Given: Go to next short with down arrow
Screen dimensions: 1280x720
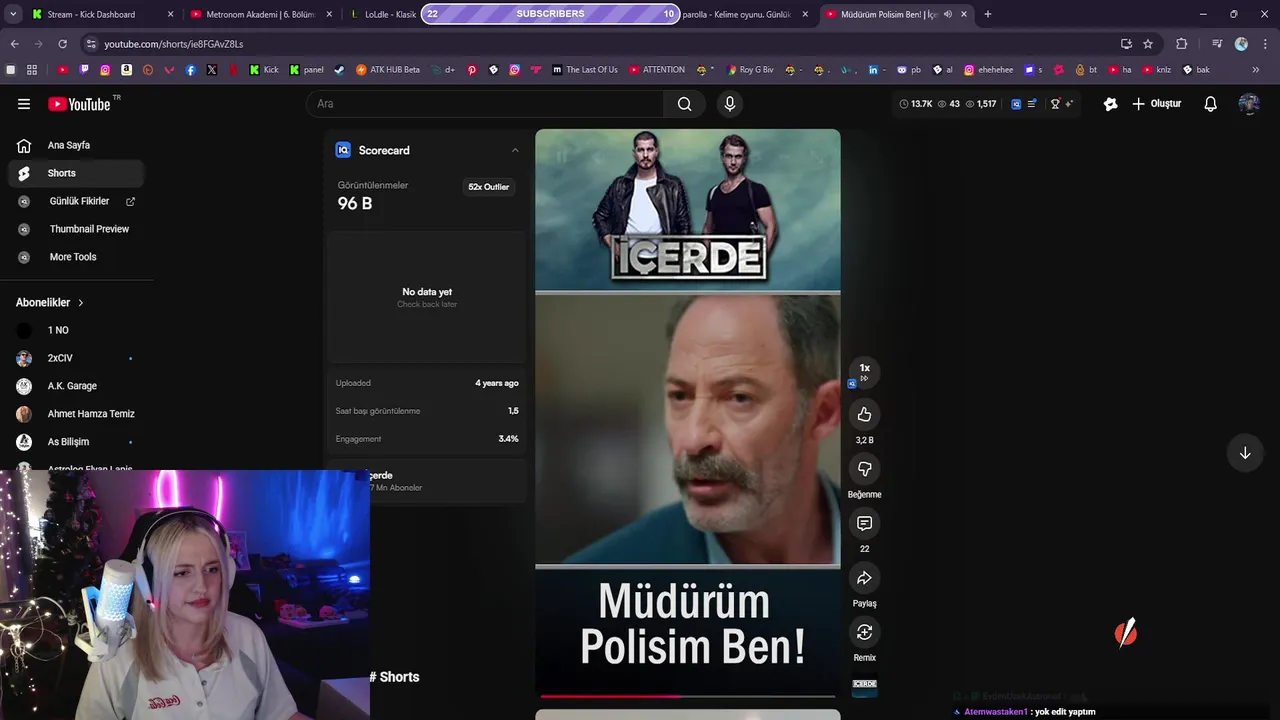Looking at the screenshot, I should pyautogui.click(x=1245, y=453).
